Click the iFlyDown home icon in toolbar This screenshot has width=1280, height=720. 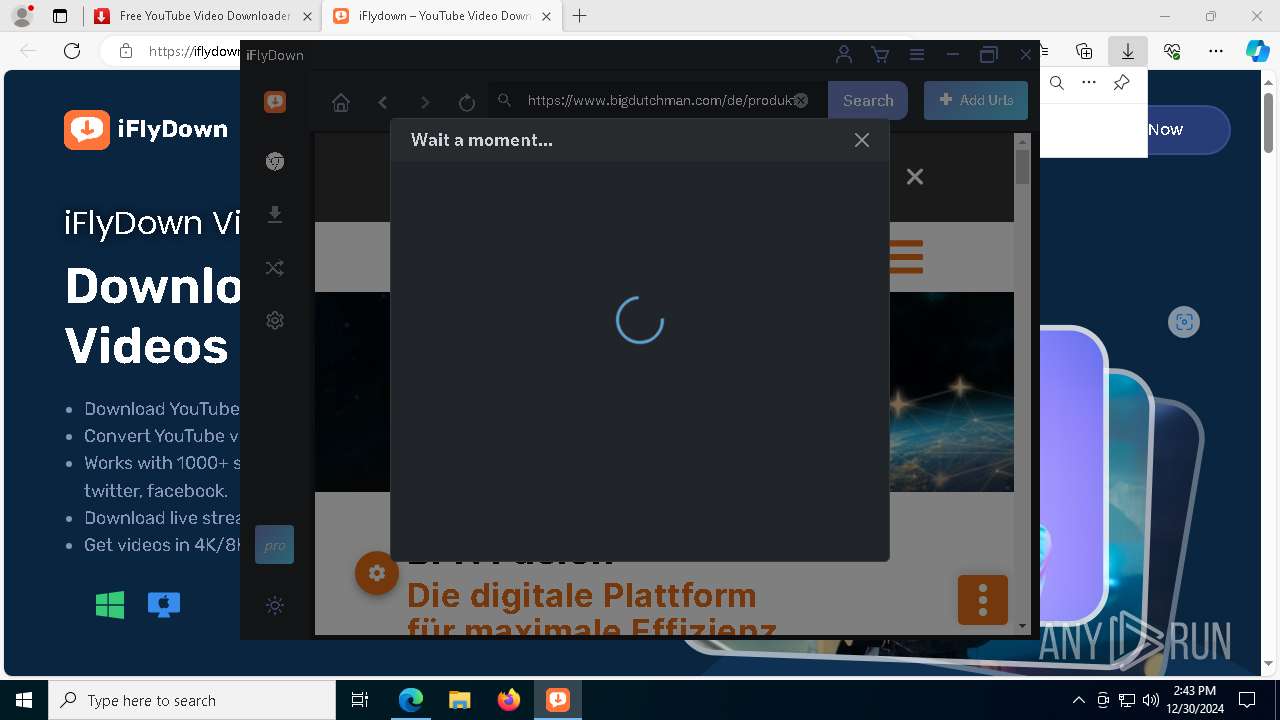point(341,102)
